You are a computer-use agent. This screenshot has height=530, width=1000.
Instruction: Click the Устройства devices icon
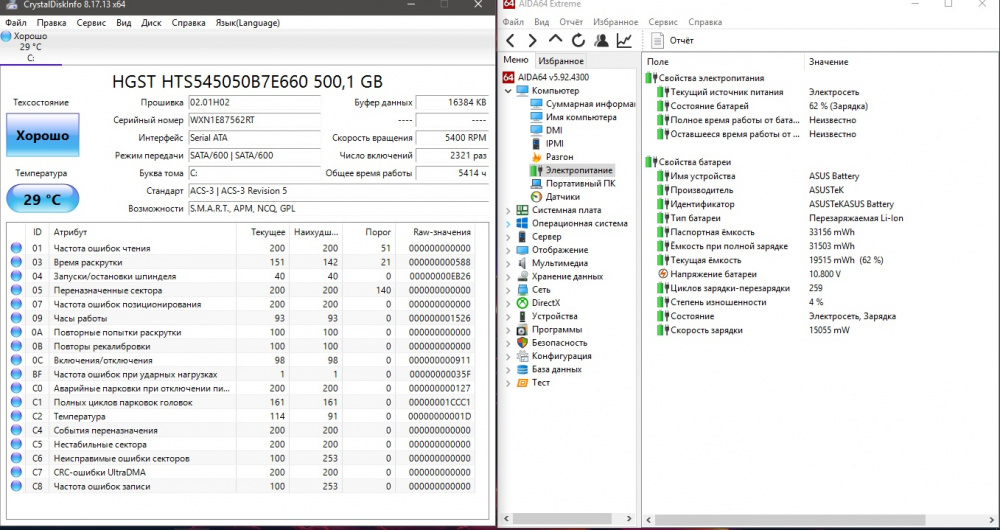[x=522, y=316]
